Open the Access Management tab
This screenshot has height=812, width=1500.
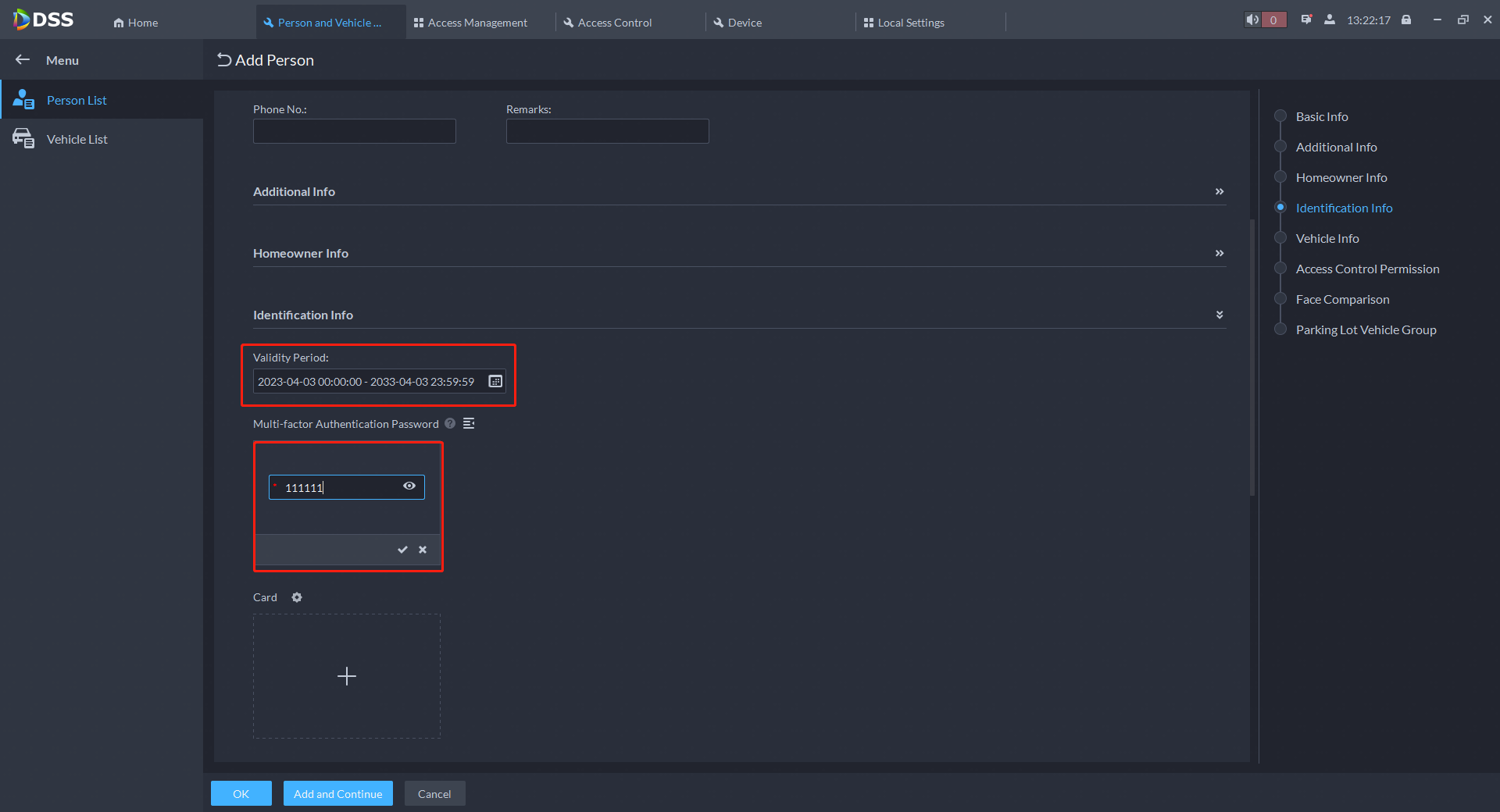tap(470, 23)
